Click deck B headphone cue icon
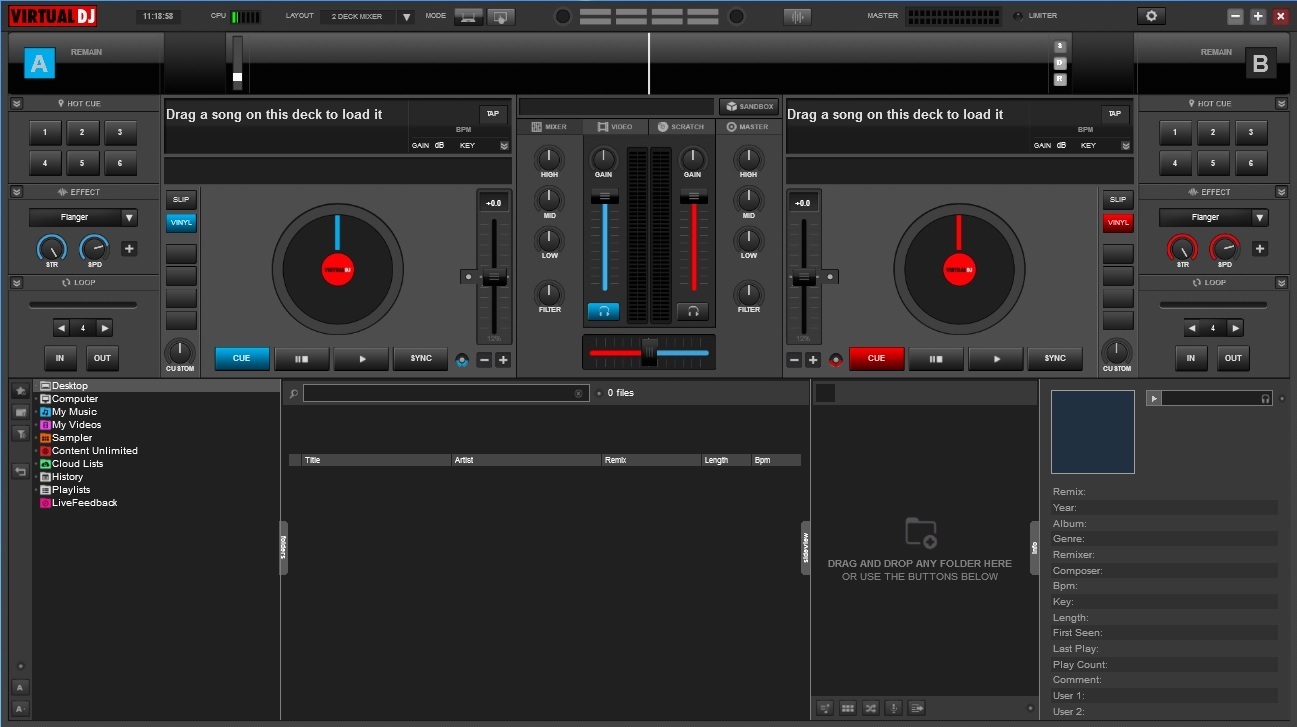Screen dimensions: 1297x727 point(692,311)
